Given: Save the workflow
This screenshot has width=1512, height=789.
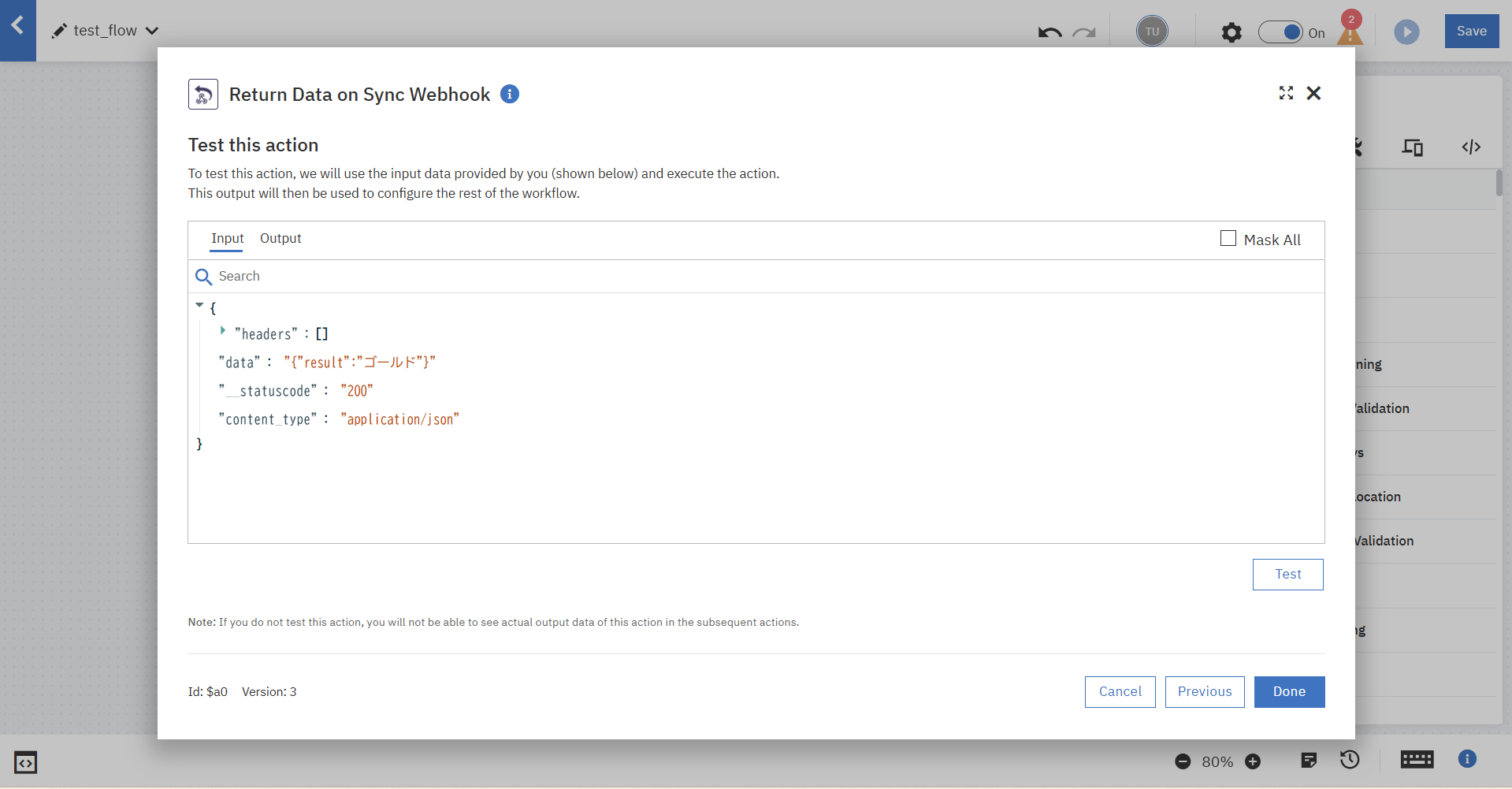Looking at the screenshot, I should (1472, 31).
